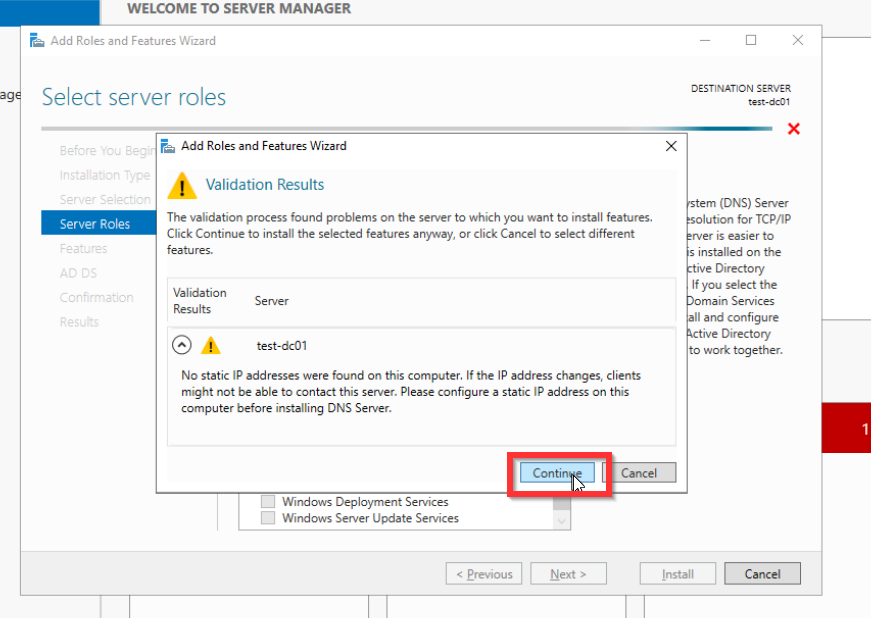Image resolution: width=871 pixels, height=618 pixels.
Task: Select the Server Selection wizard step
Action: (105, 199)
